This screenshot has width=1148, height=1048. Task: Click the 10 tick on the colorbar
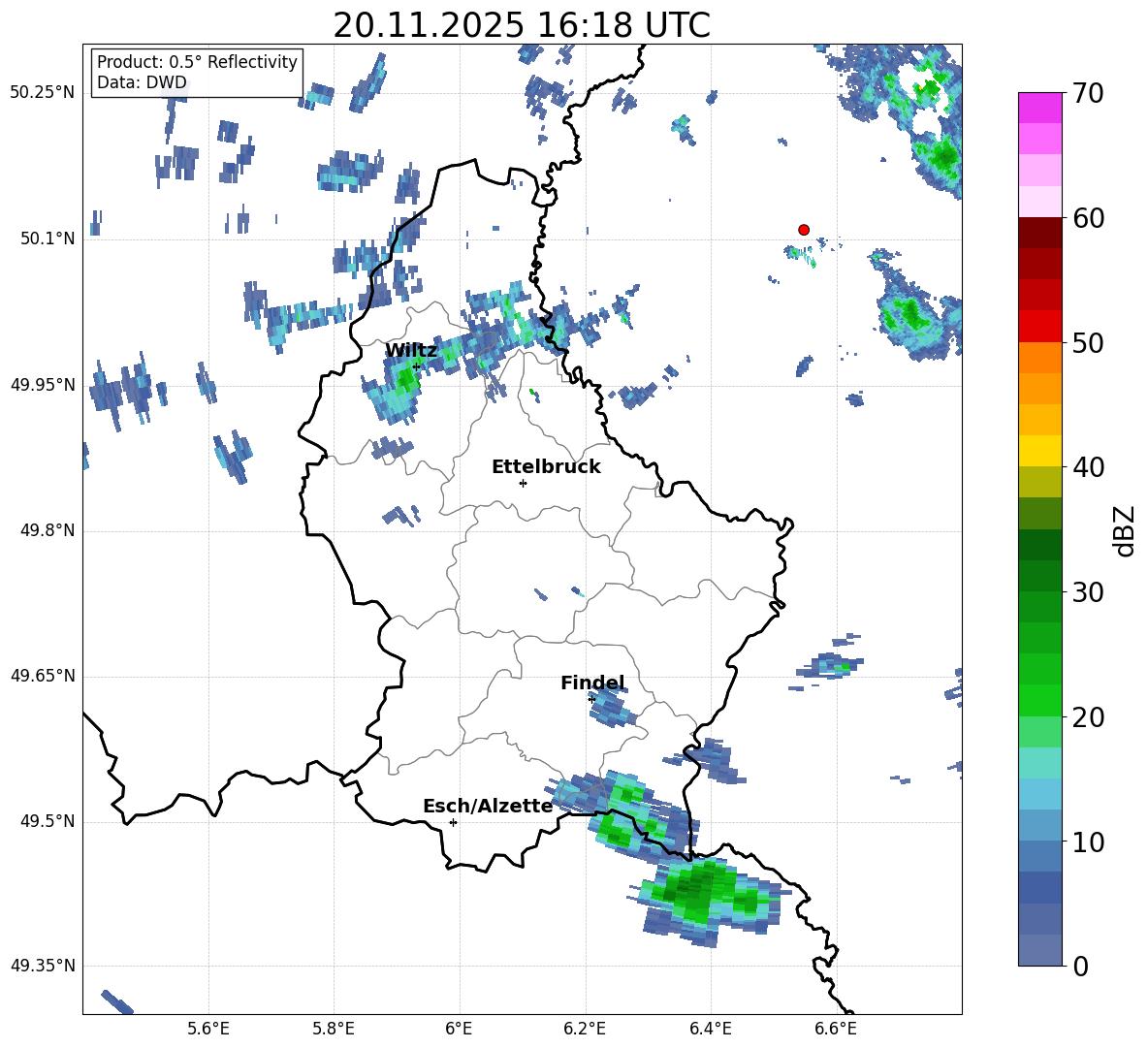coord(1088,842)
